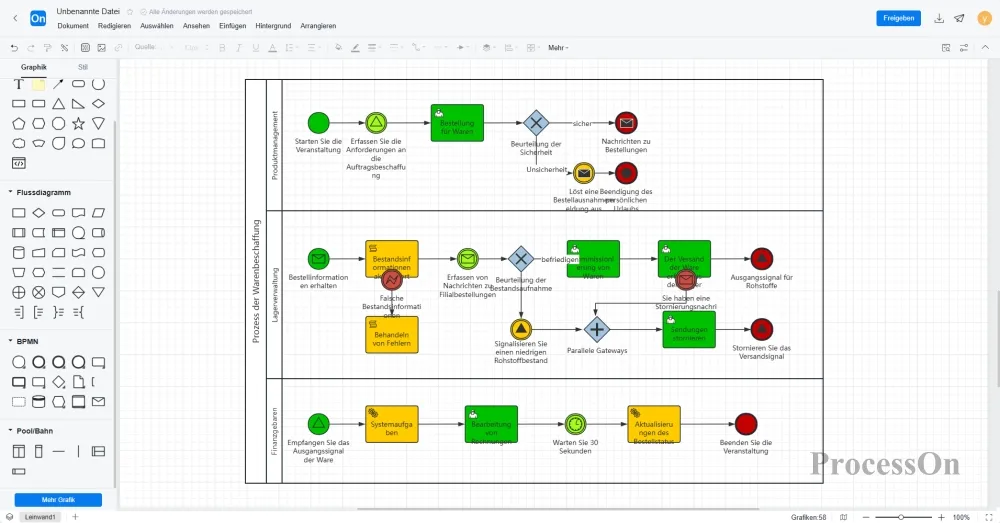Click the undo arrow in the toolbar

[x=14, y=47]
